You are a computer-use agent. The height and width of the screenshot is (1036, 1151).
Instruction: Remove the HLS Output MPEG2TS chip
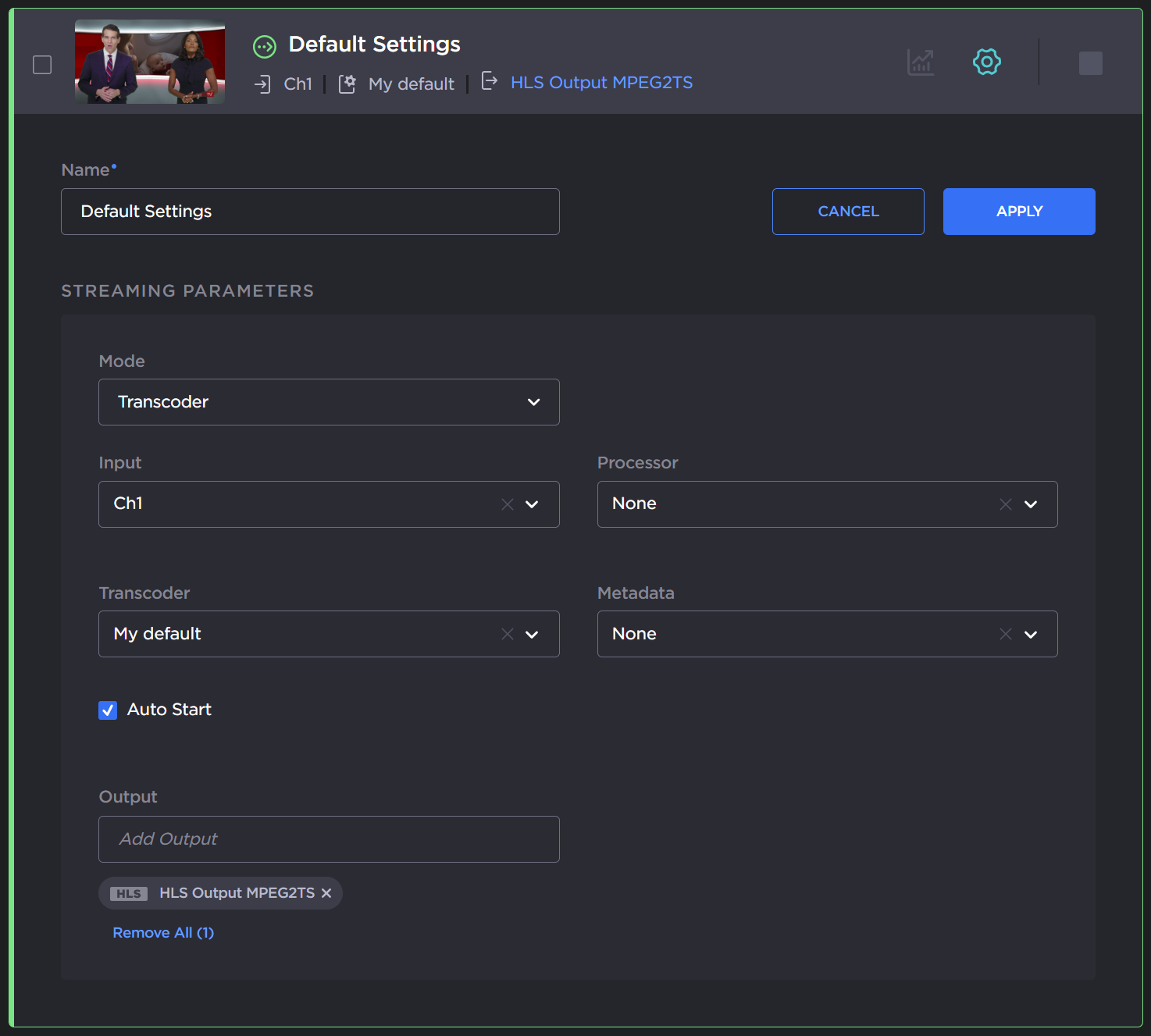coord(326,893)
